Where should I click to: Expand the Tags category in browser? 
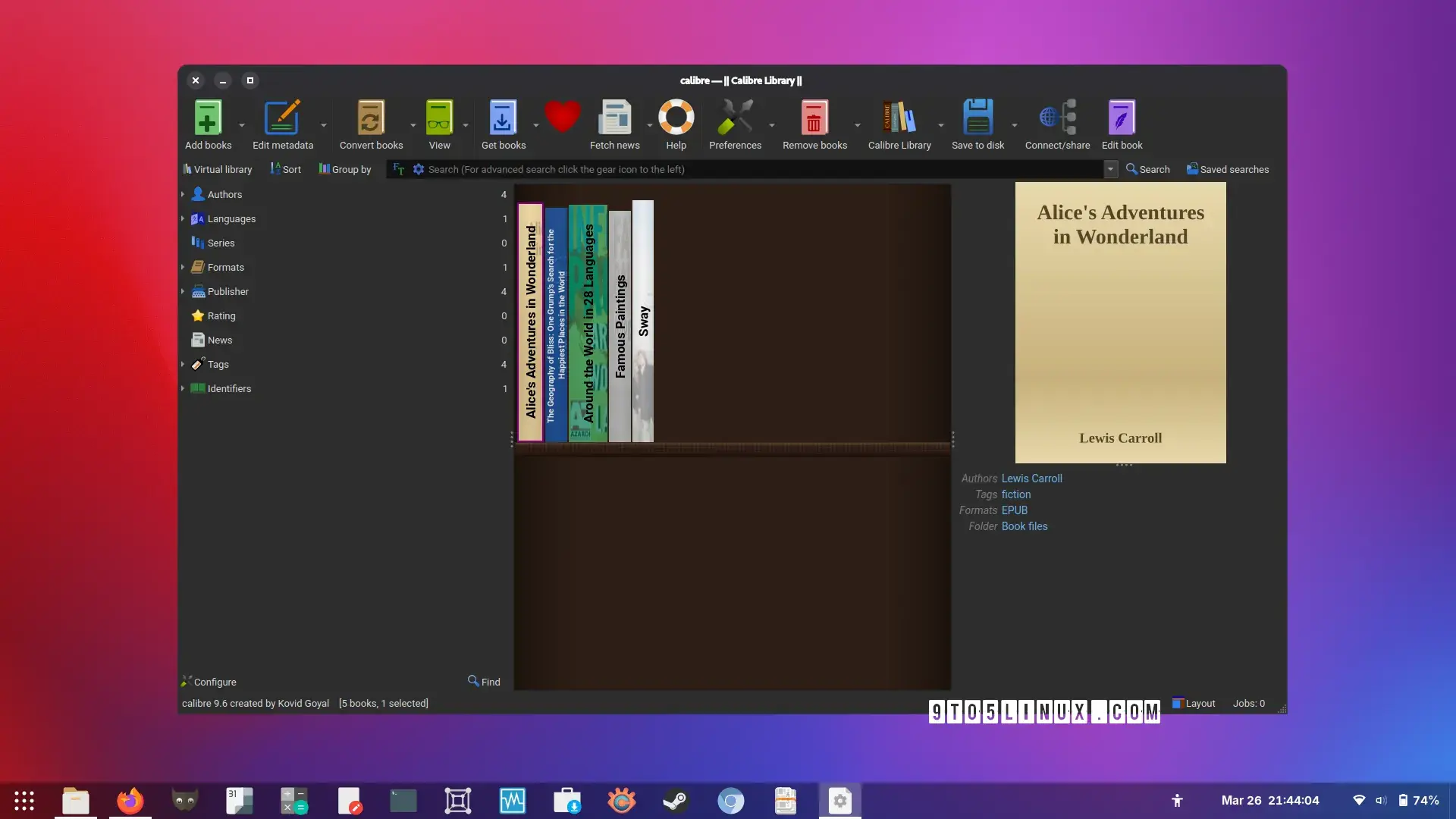(183, 364)
